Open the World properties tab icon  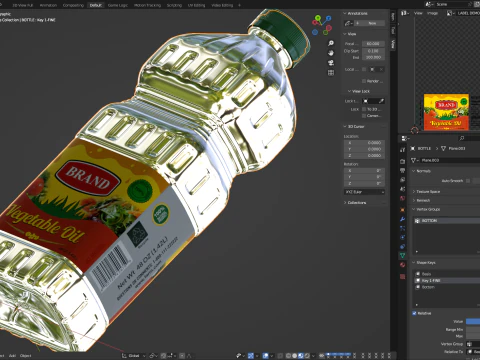pos(402,199)
